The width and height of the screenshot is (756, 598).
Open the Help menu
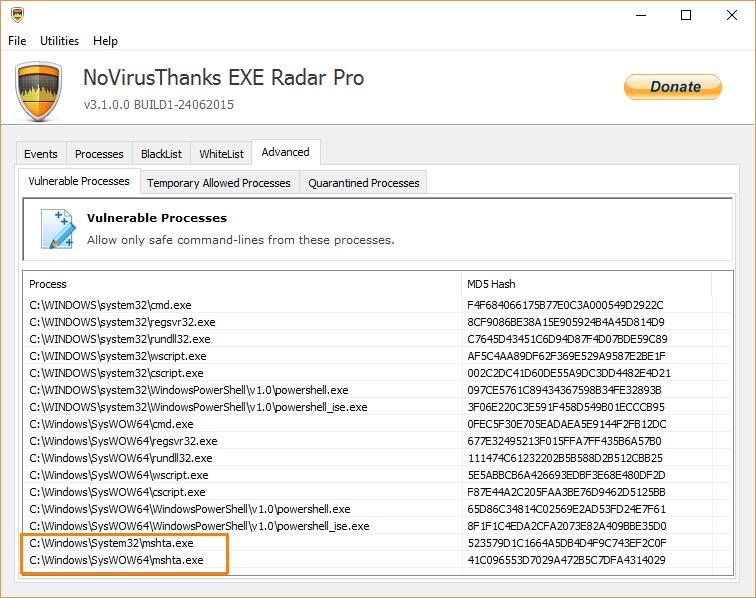point(105,41)
